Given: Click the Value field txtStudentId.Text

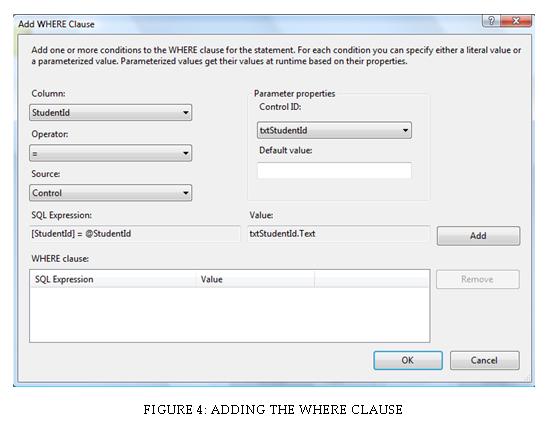Looking at the screenshot, I should coord(339,234).
